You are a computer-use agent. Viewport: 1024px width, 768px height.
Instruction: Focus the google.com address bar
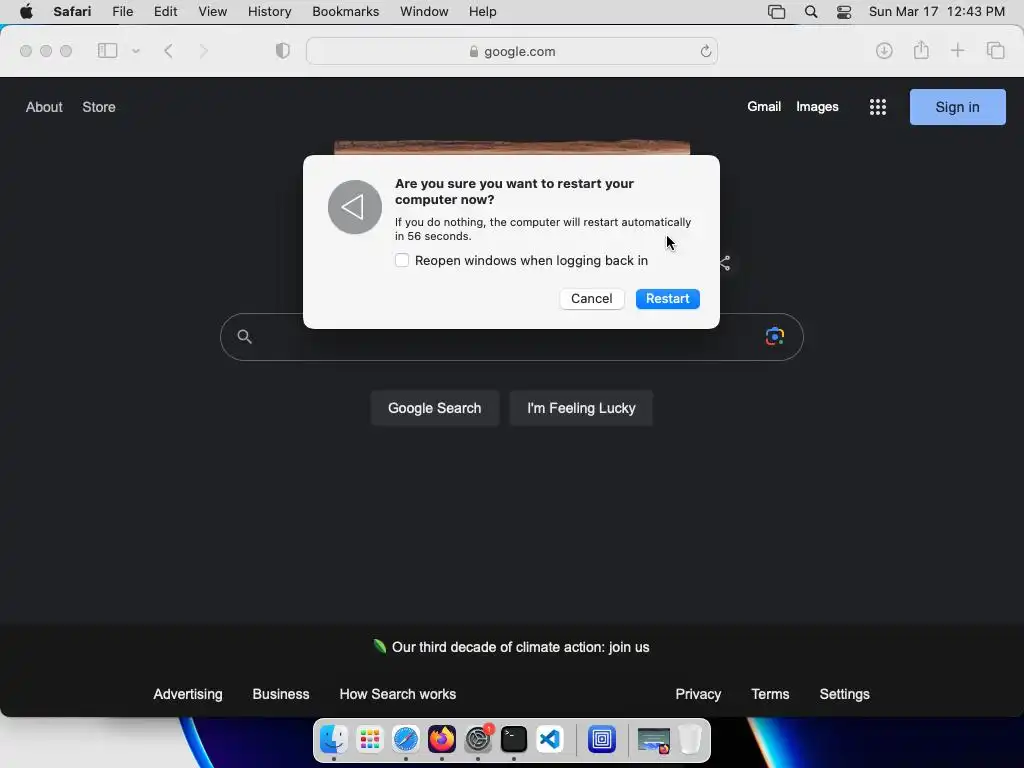(x=512, y=51)
